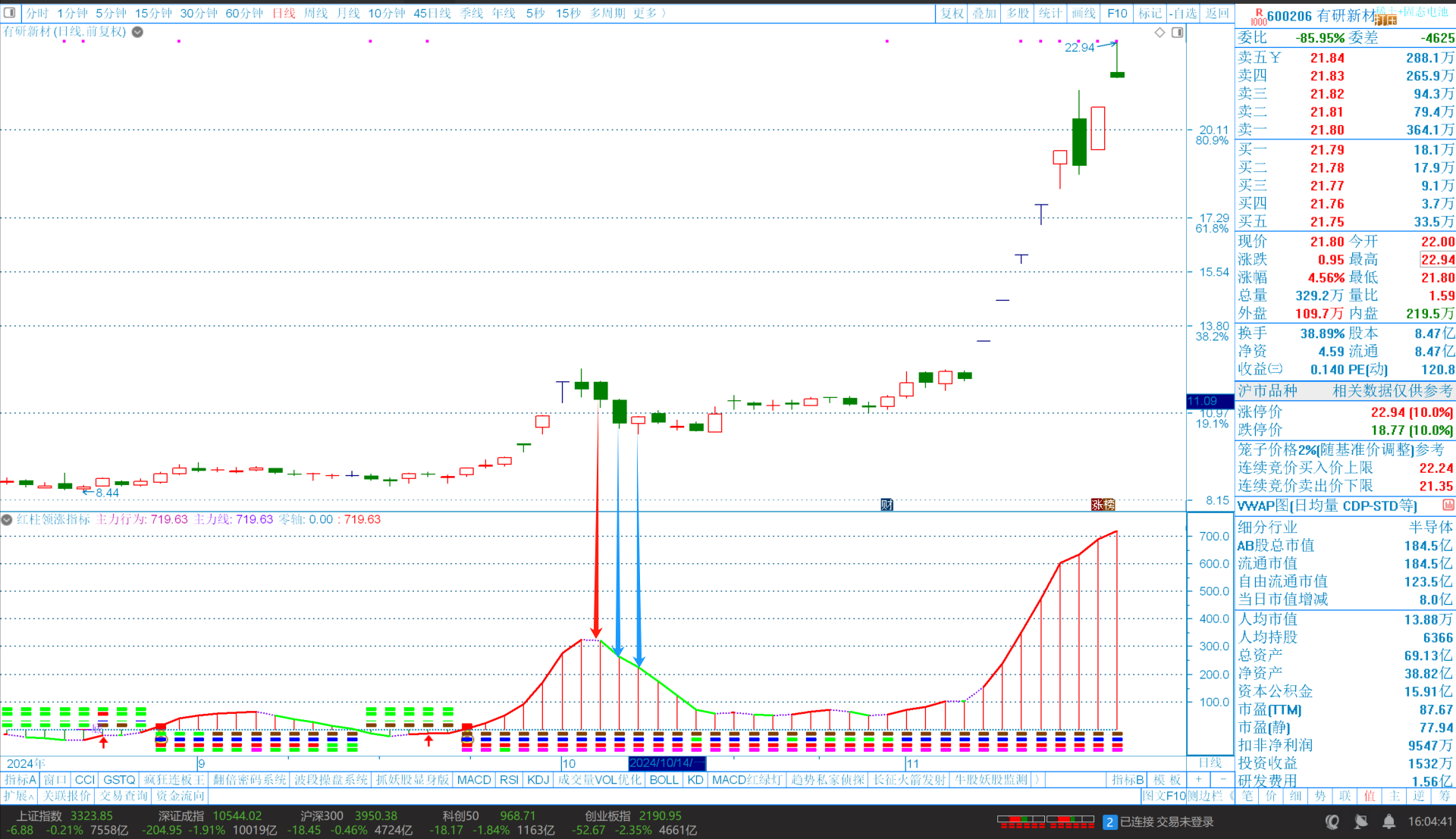Toggle the 复权 price adjustment option
This screenshot has width=1456, height=839.
[x=952, y=13]
